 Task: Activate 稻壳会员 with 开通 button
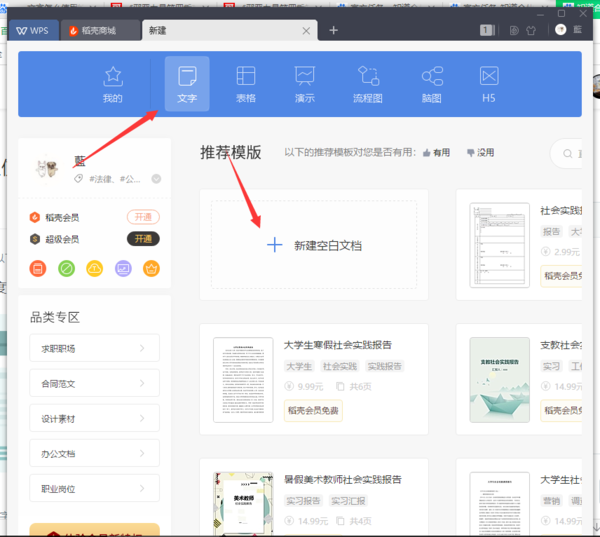click(143, 217)
